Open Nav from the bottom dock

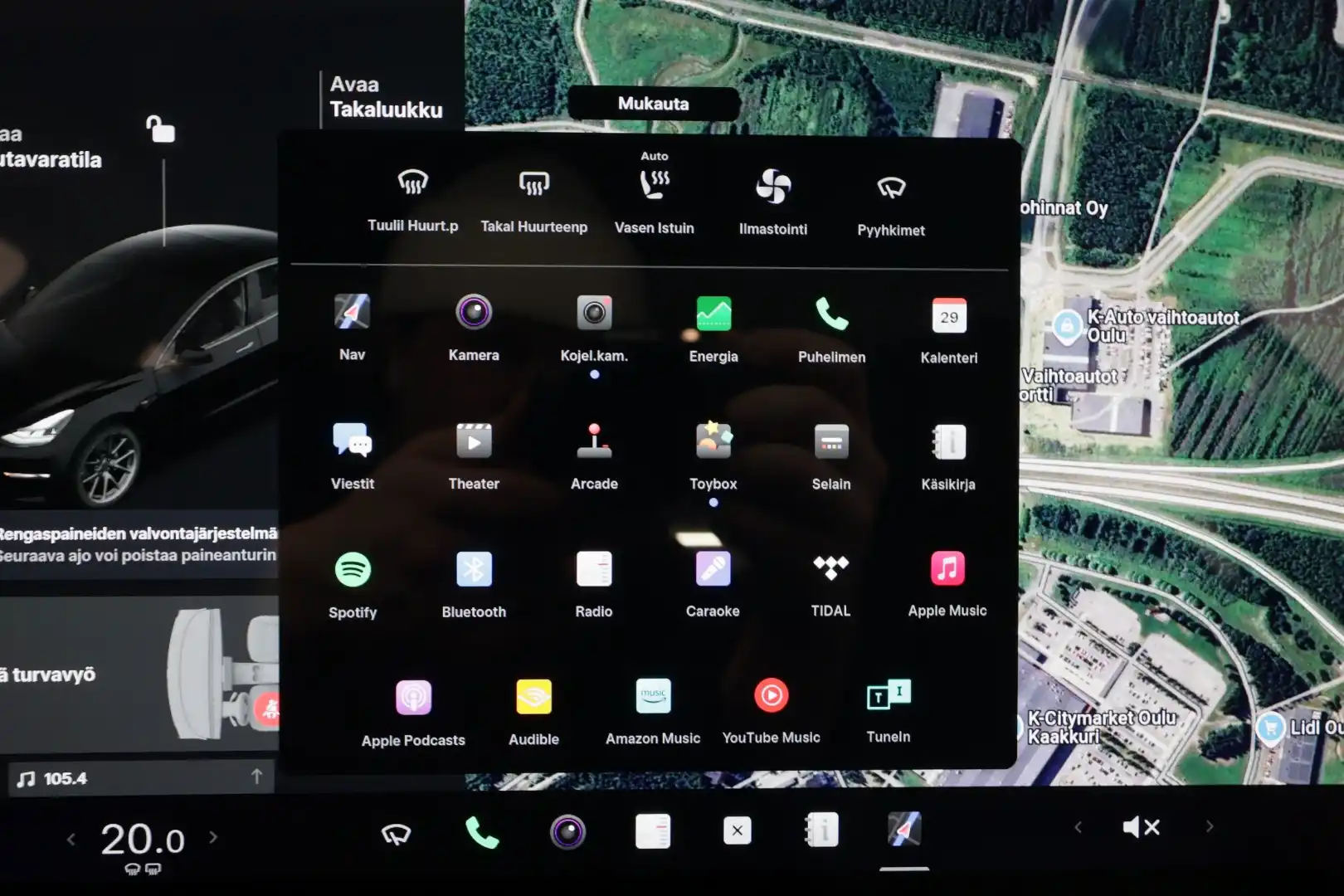point(904,829)
